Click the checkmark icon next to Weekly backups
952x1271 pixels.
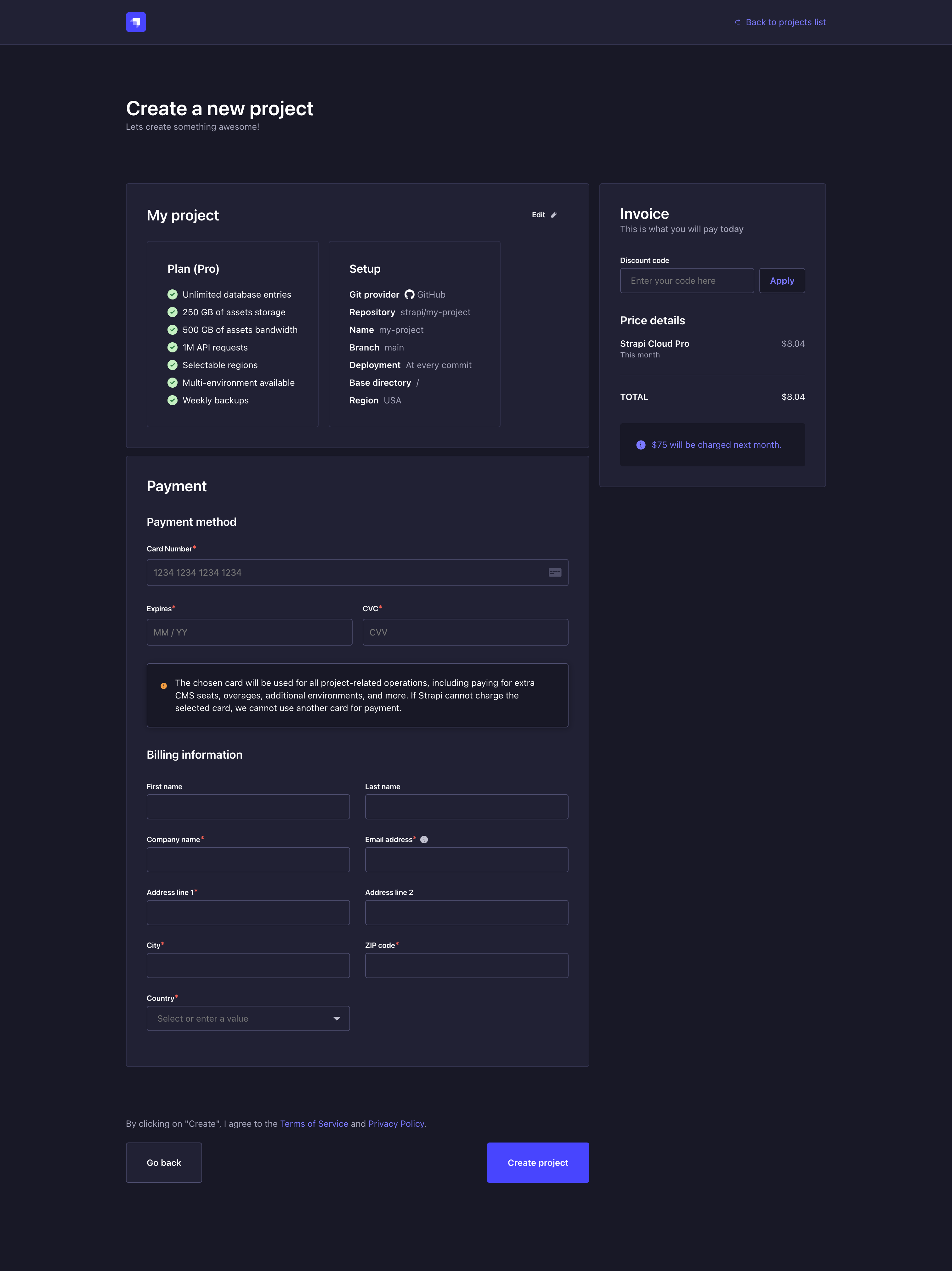(173, 400)
